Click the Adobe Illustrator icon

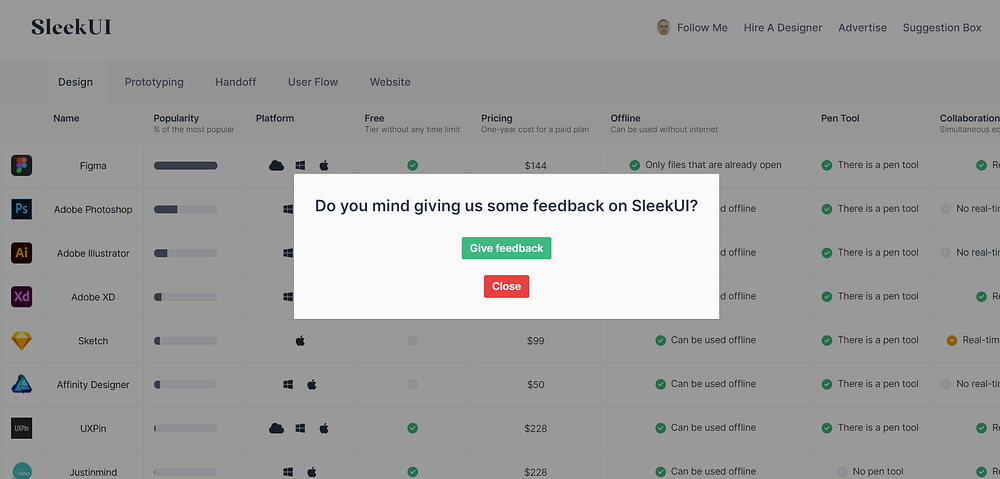click(x=22, y=253)
